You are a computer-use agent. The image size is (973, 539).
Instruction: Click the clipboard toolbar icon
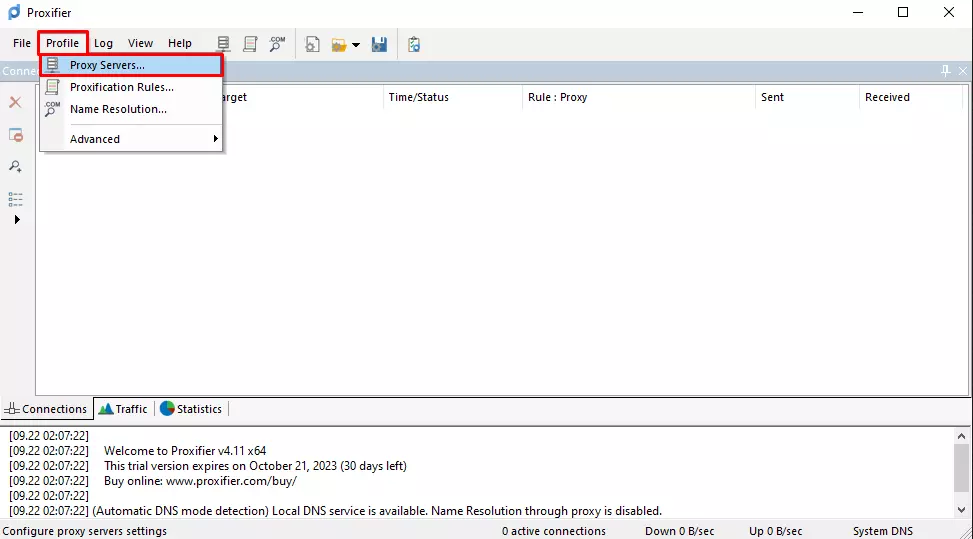(414, 45)
